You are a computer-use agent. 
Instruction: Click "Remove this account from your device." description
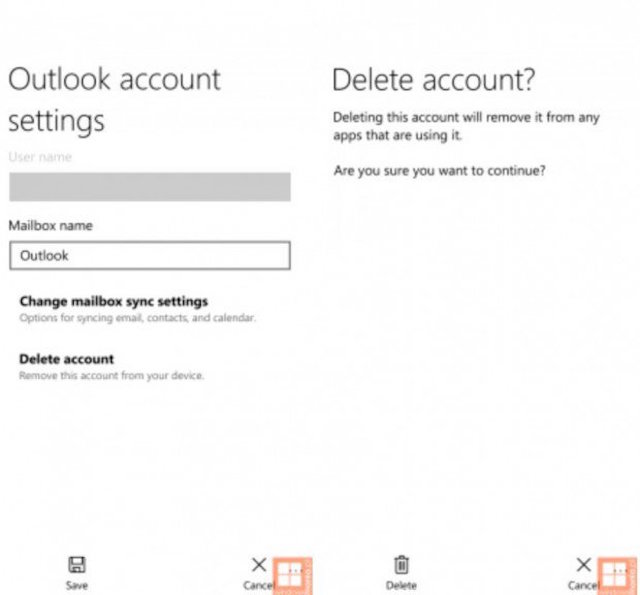click(x=111, y=375)
